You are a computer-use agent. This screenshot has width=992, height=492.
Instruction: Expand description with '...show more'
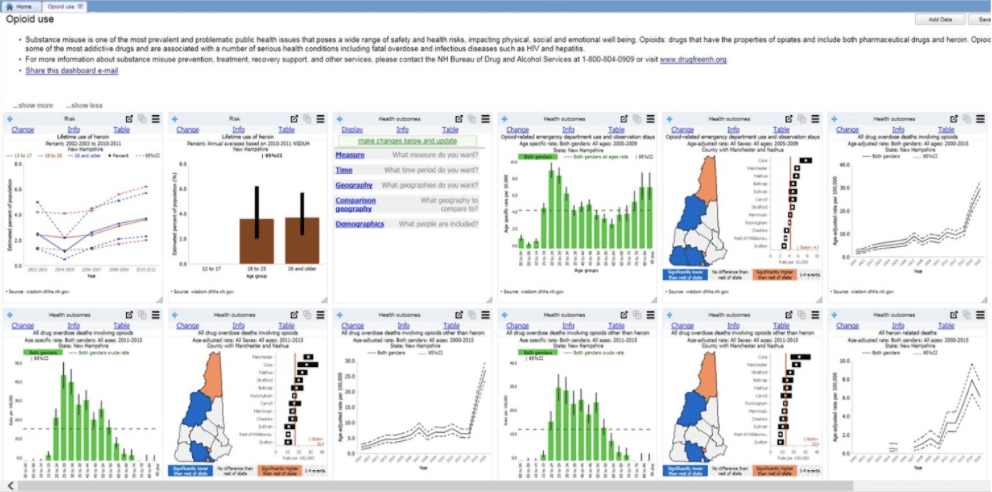tap(33, 105)
